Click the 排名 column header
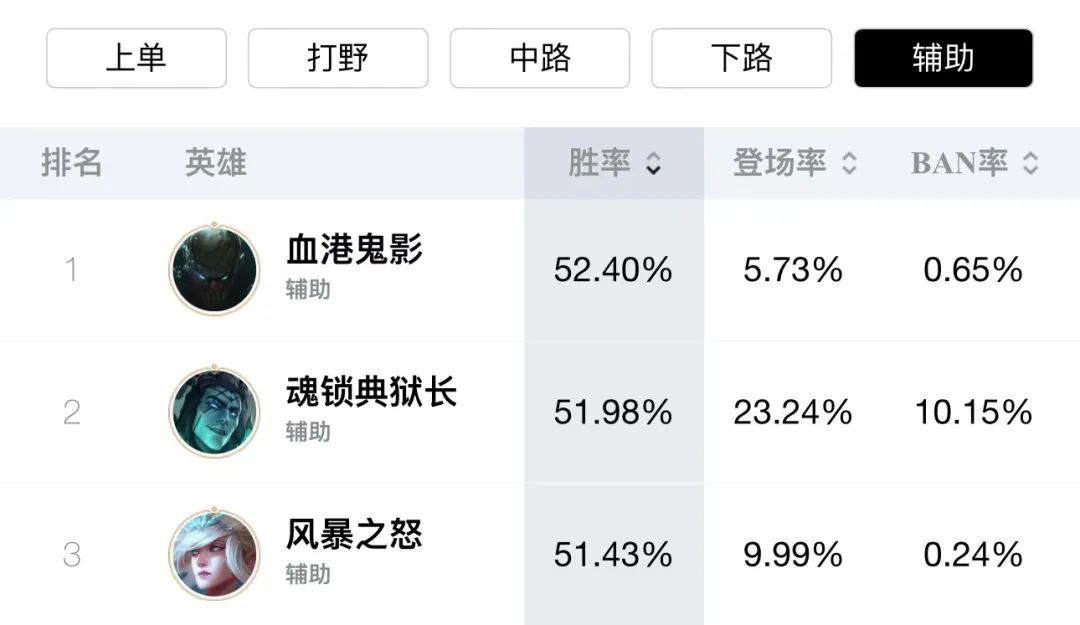 coord(72,163)
